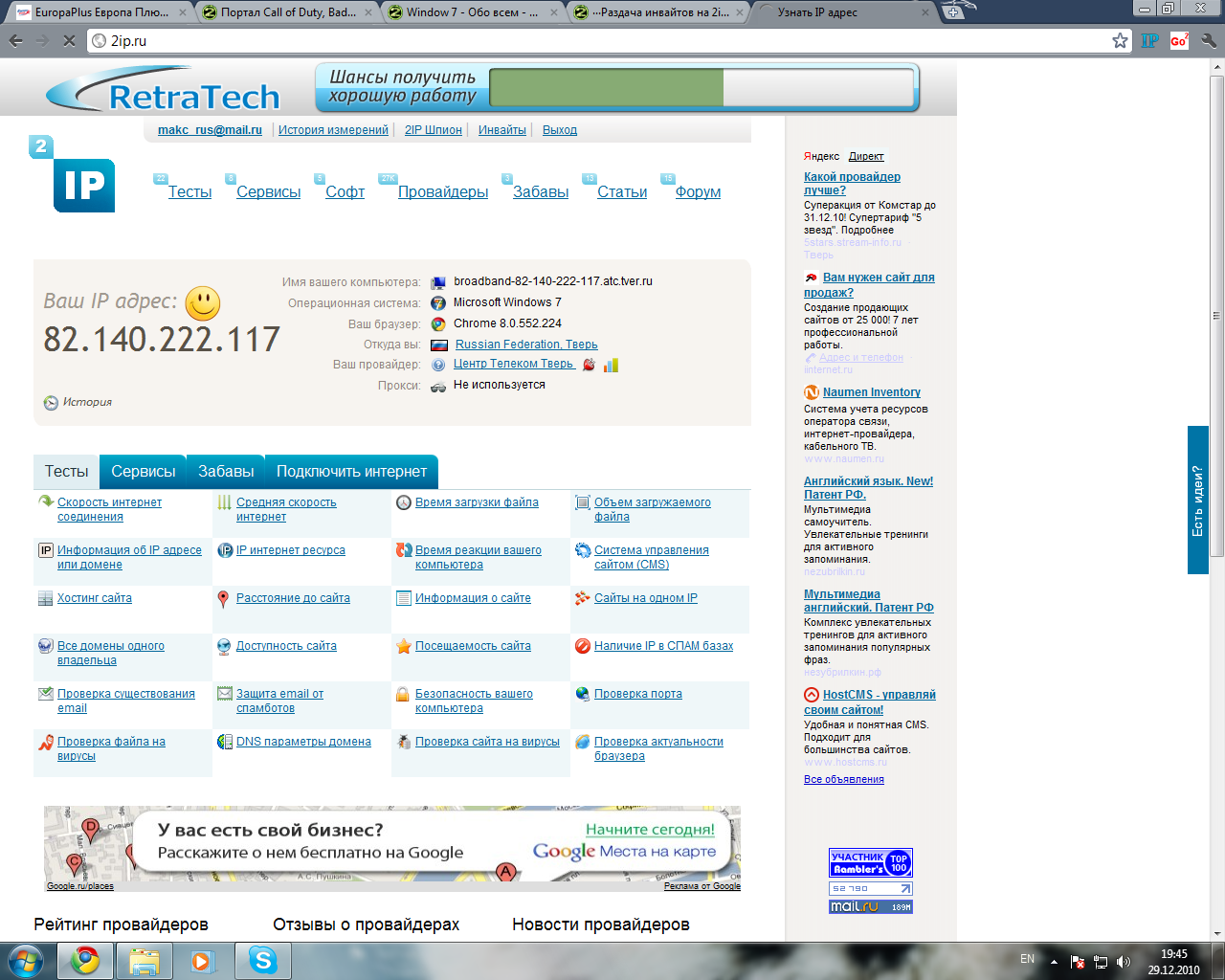Go back with browser back arrow

(16, 41)
